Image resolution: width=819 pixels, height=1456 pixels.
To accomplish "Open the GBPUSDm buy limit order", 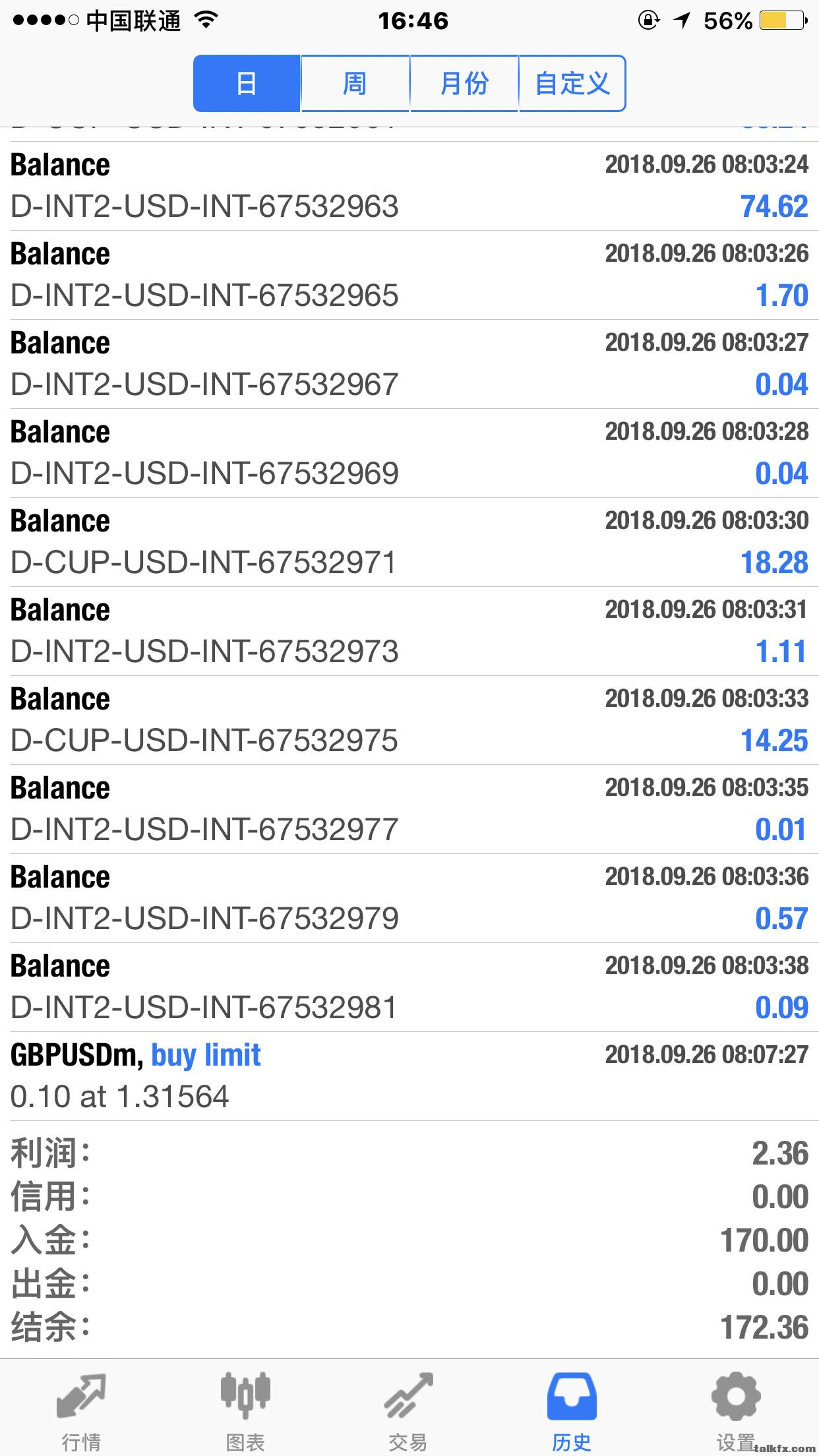I will click(409, 1076).
